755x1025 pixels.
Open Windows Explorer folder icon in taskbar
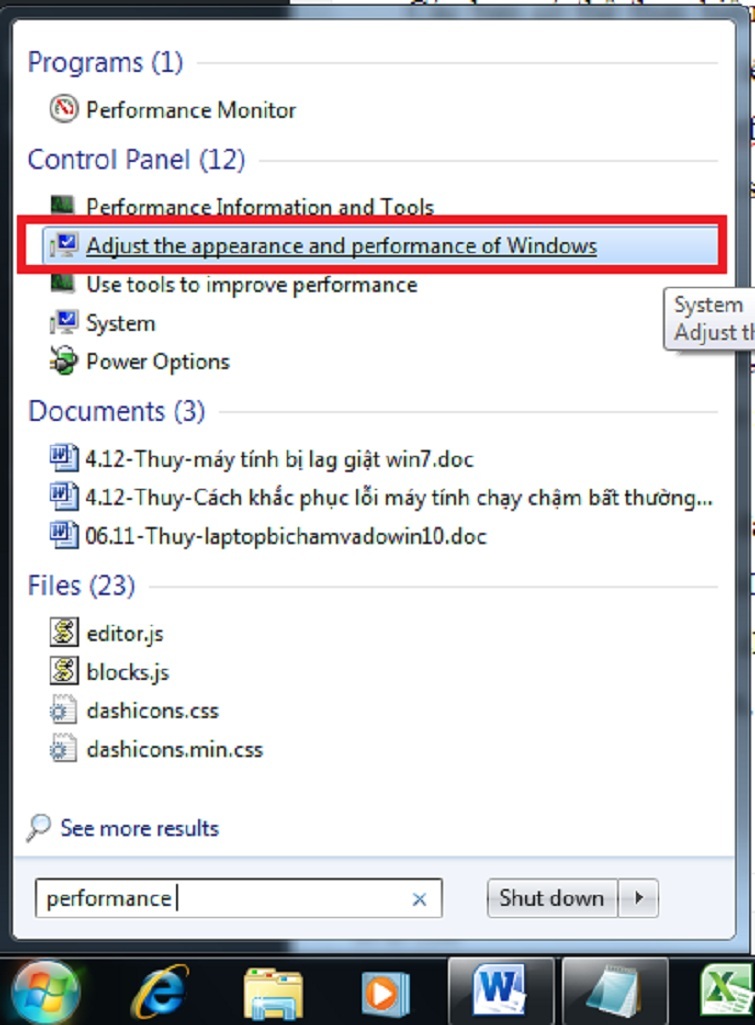pos(273,993)
